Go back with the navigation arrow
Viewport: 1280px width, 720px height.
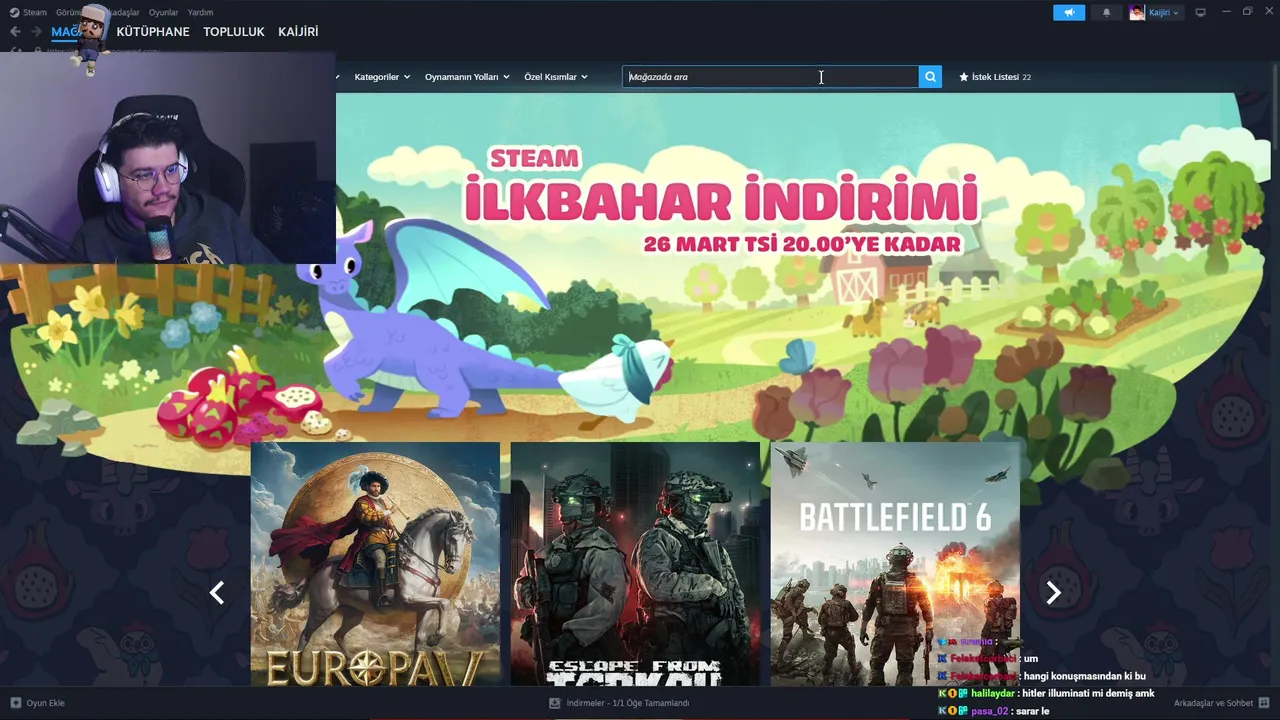tap(14, 32)
